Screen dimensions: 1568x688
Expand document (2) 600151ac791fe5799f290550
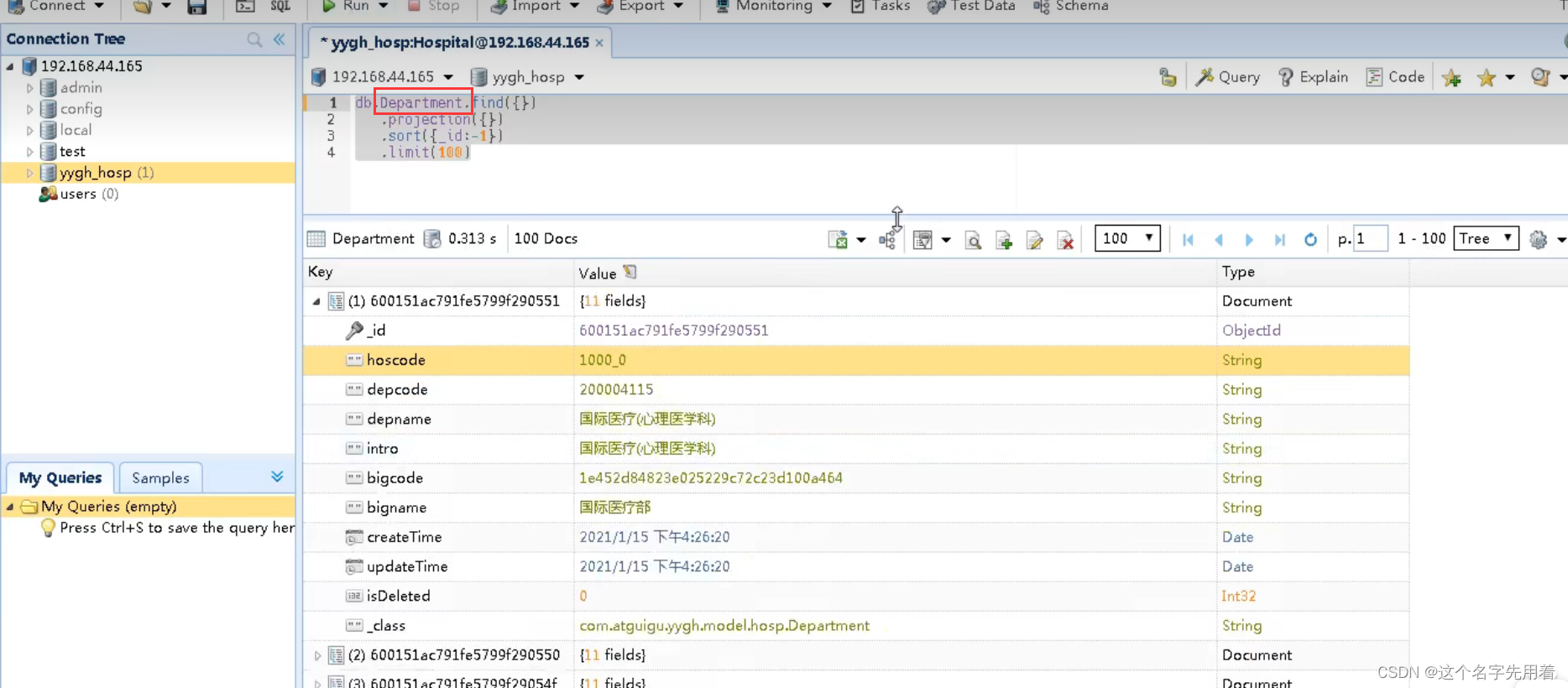316,655
